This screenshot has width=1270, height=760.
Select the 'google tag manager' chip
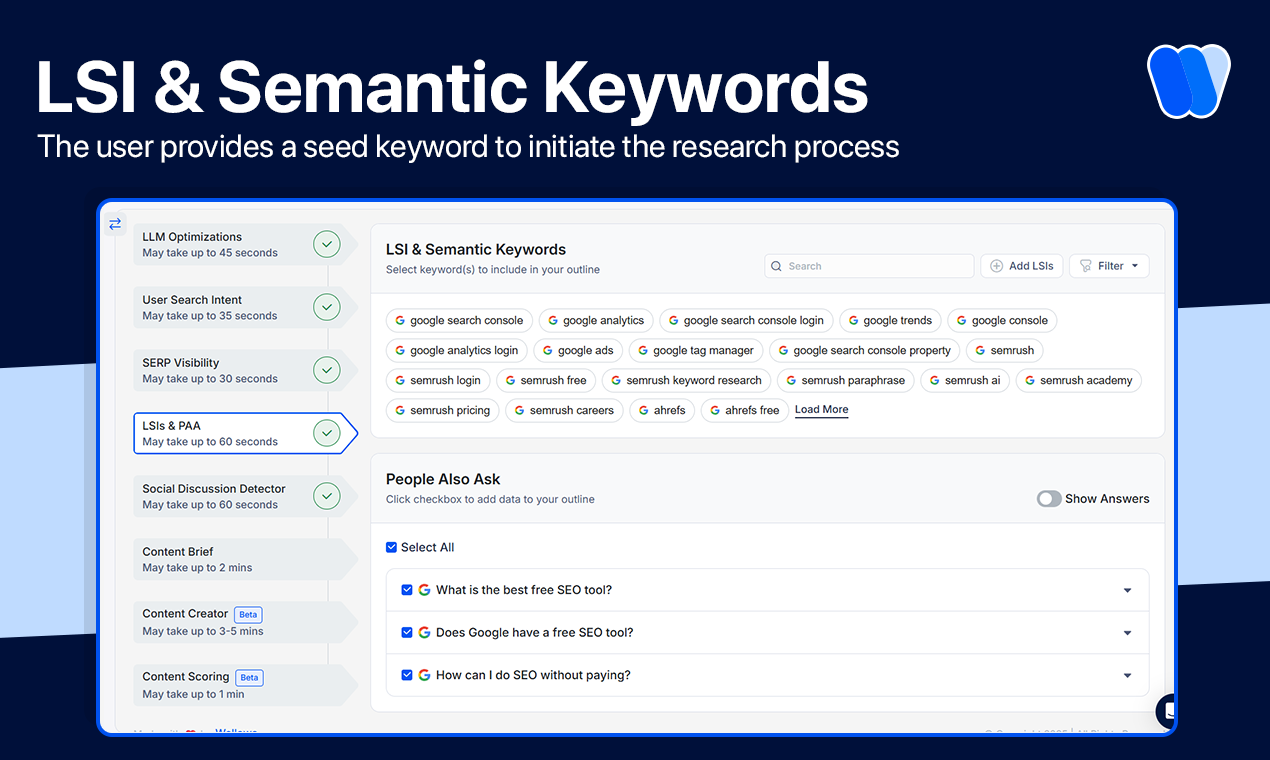[x=696, y=351]
